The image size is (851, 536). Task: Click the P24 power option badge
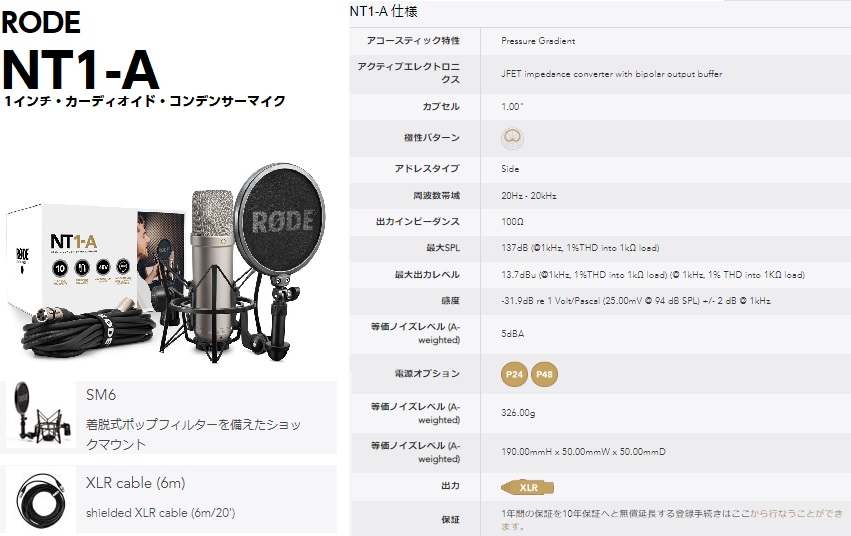(x=513, y=374)
